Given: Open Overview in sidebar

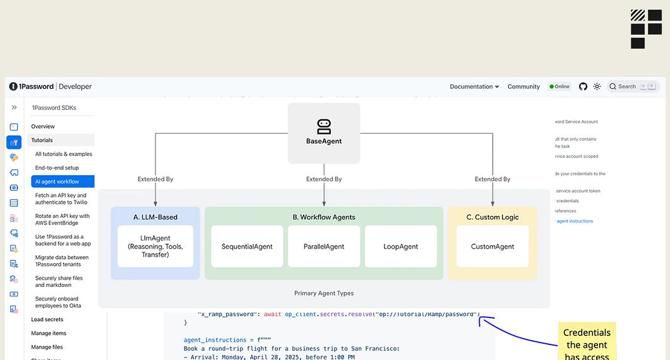Looking at the screenshot, I should tap(43, 126).
